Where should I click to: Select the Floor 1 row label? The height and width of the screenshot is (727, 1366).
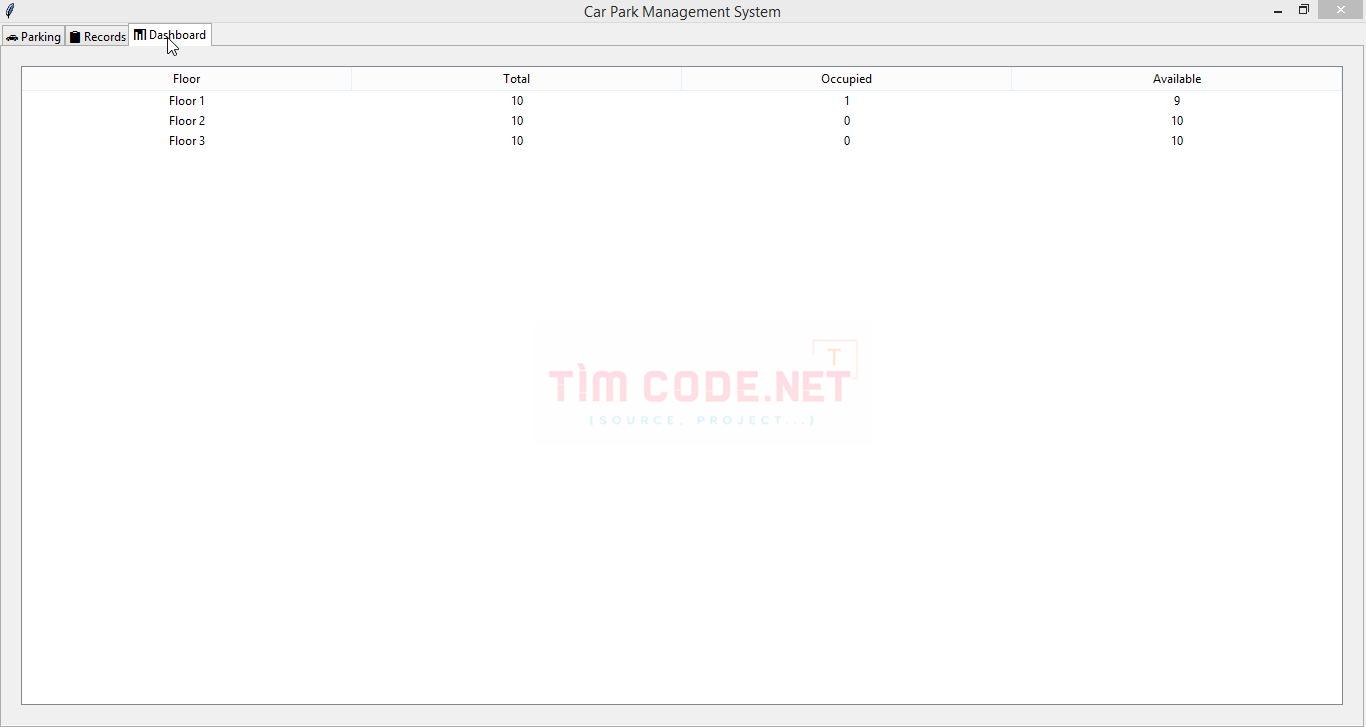click(187, 101)
